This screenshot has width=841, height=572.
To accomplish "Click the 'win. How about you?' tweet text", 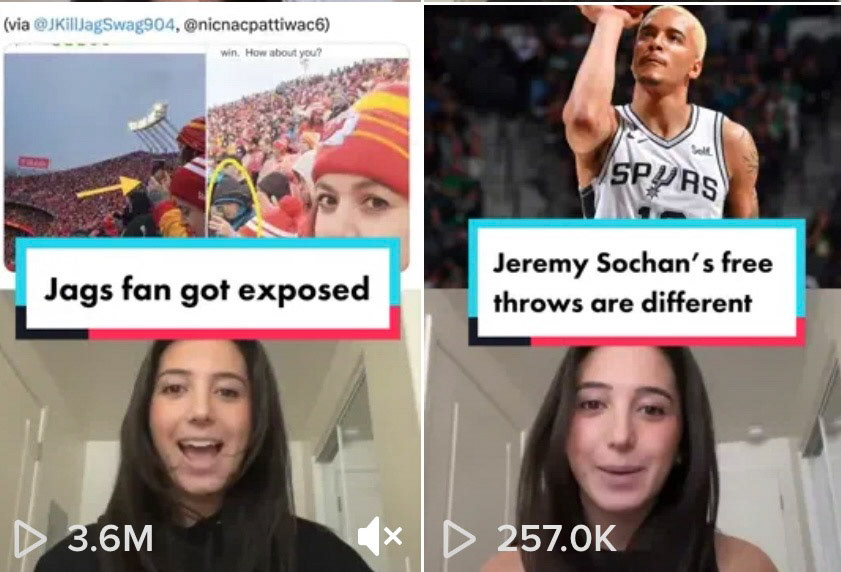I will tap(271, 53).
